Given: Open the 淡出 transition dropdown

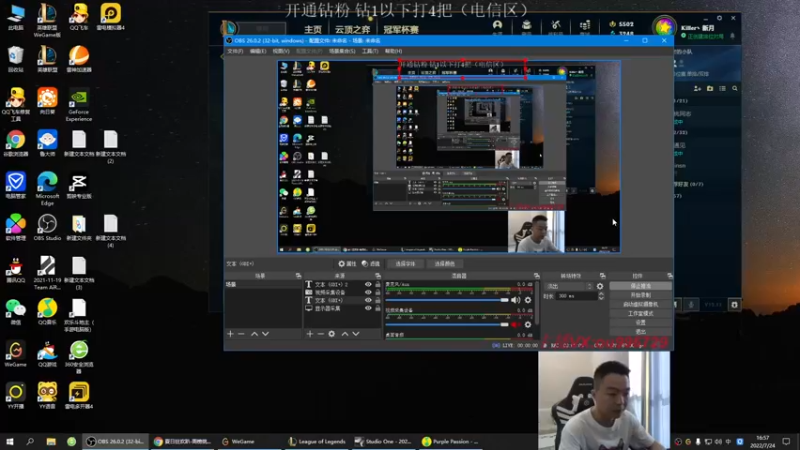Looking at the screenshot, I should (568, 287).
